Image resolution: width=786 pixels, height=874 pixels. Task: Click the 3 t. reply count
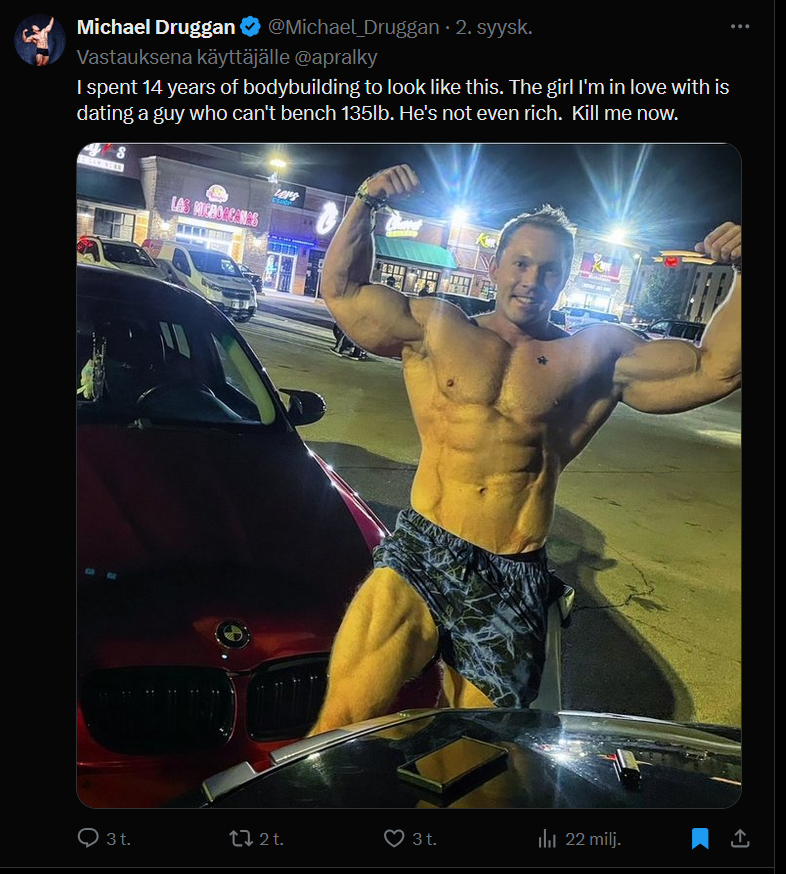[118, 838]
